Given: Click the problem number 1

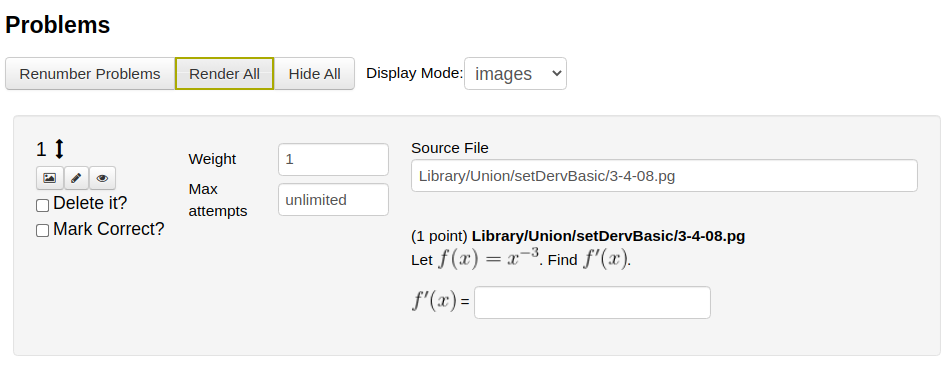Looking at the screenshot, I should [41, 149].
